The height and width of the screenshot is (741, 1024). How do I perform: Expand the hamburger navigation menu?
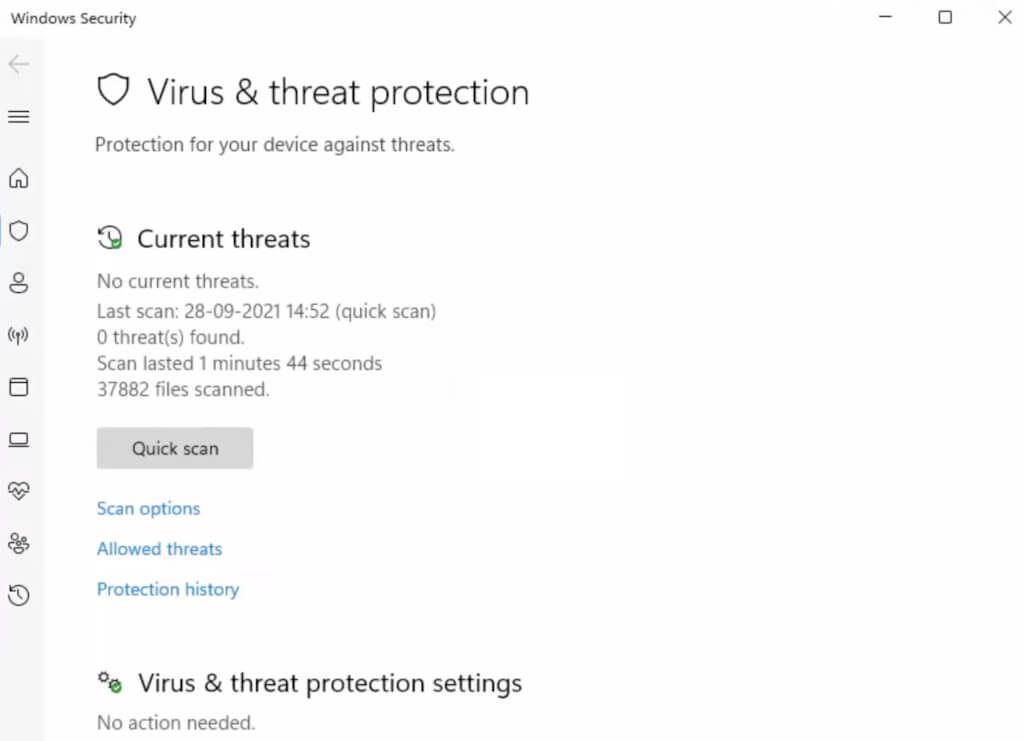coord(18,117)
